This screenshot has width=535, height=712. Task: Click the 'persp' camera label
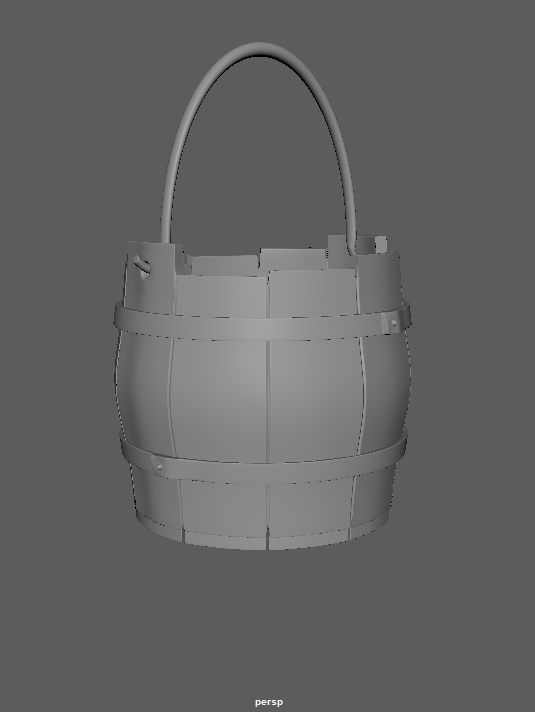click(x=269, y=702)
